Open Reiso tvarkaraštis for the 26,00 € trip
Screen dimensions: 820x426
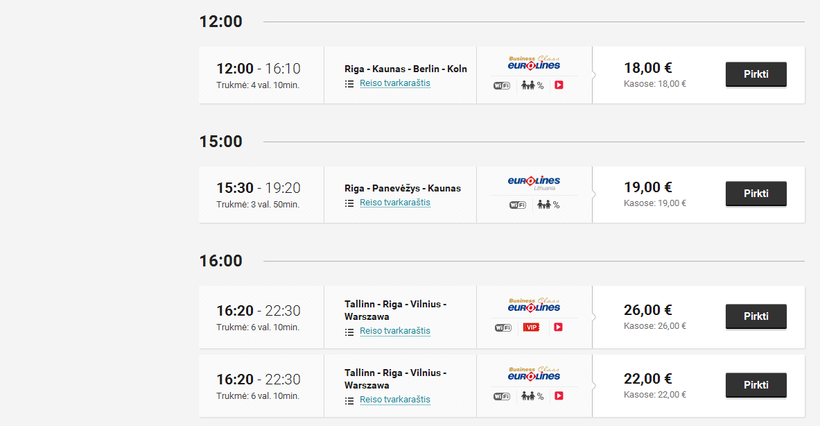point(395,331)
